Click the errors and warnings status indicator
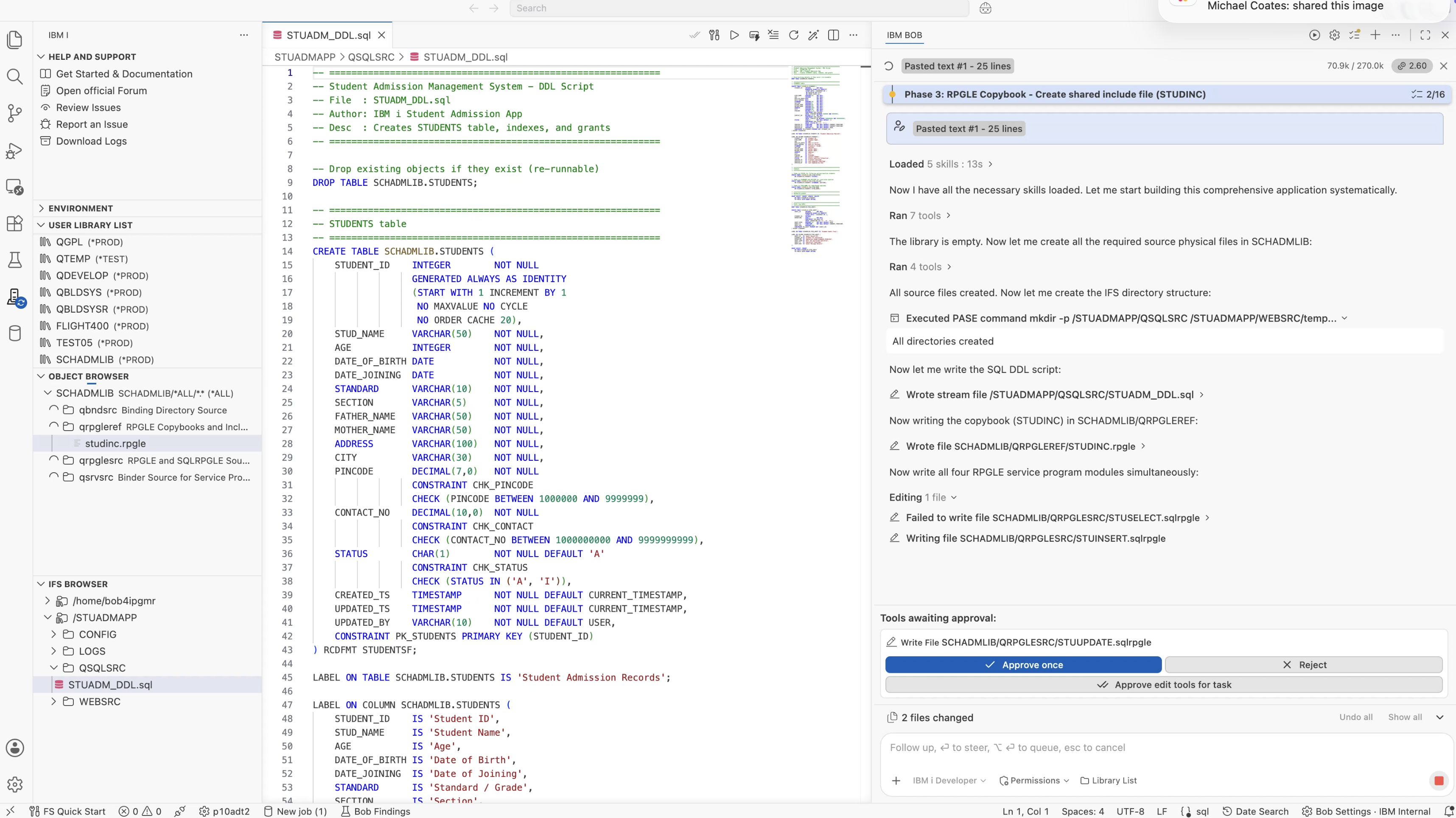Viewport: 1456px width, 818px height. tap(140, 811)
